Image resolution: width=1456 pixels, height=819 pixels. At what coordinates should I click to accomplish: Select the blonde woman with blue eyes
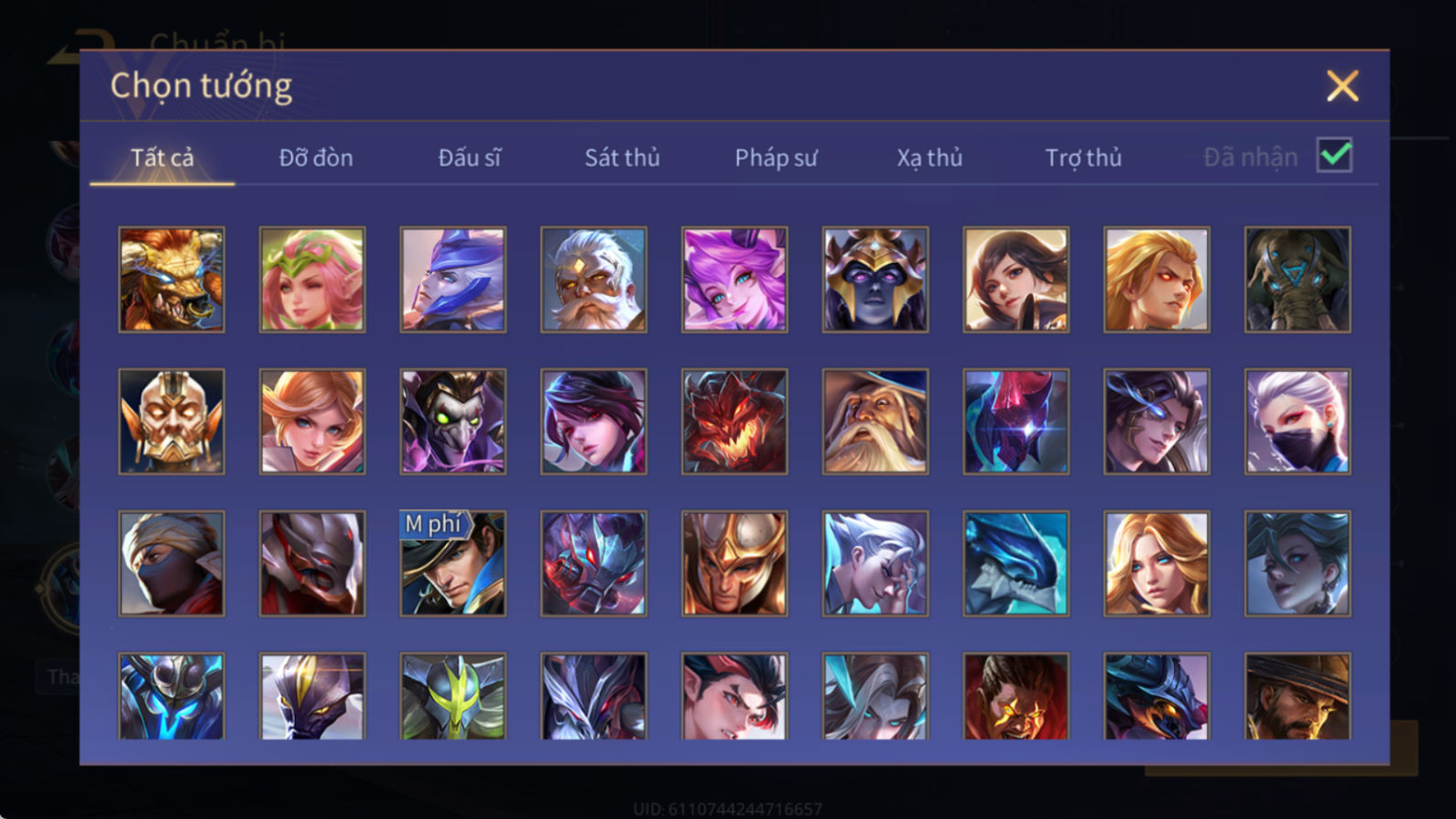[x=1157, y=563]
